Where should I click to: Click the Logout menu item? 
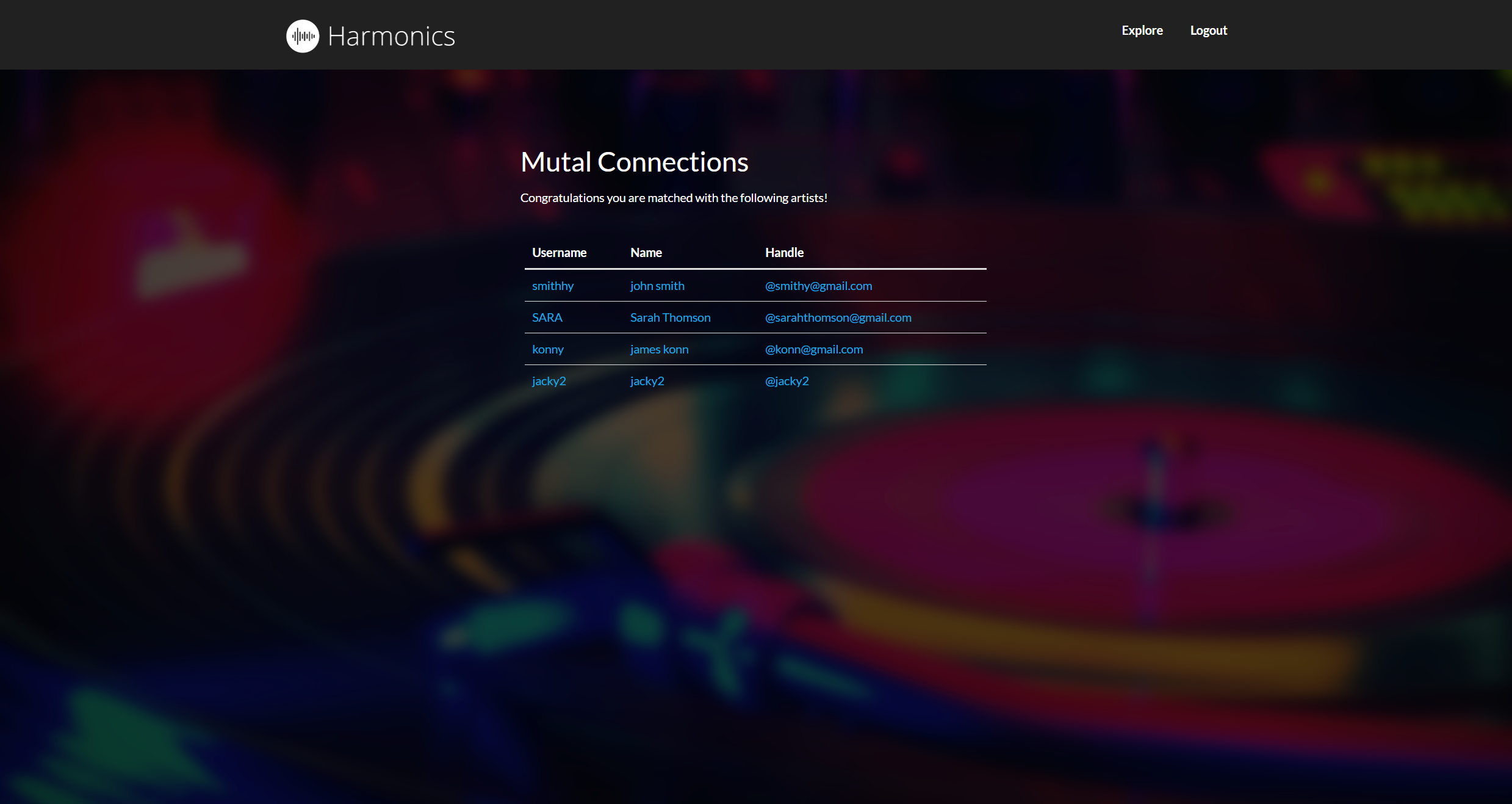[x=1208, y=31]
